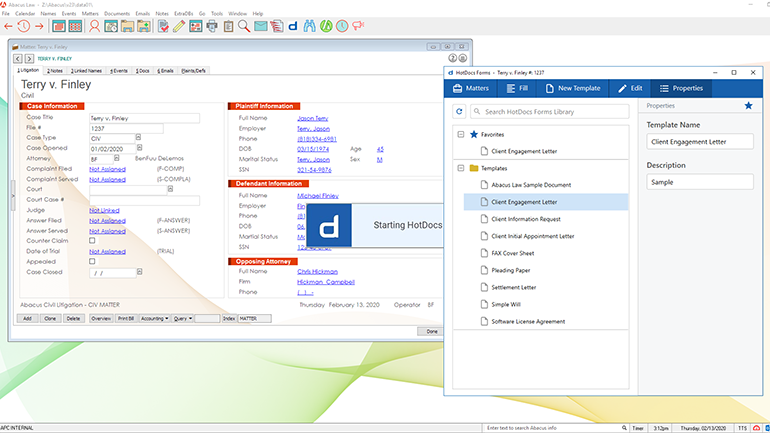Click the Matters button in HotDocs Forms
This screenshot has height=433, width=770.
point(470,88)
